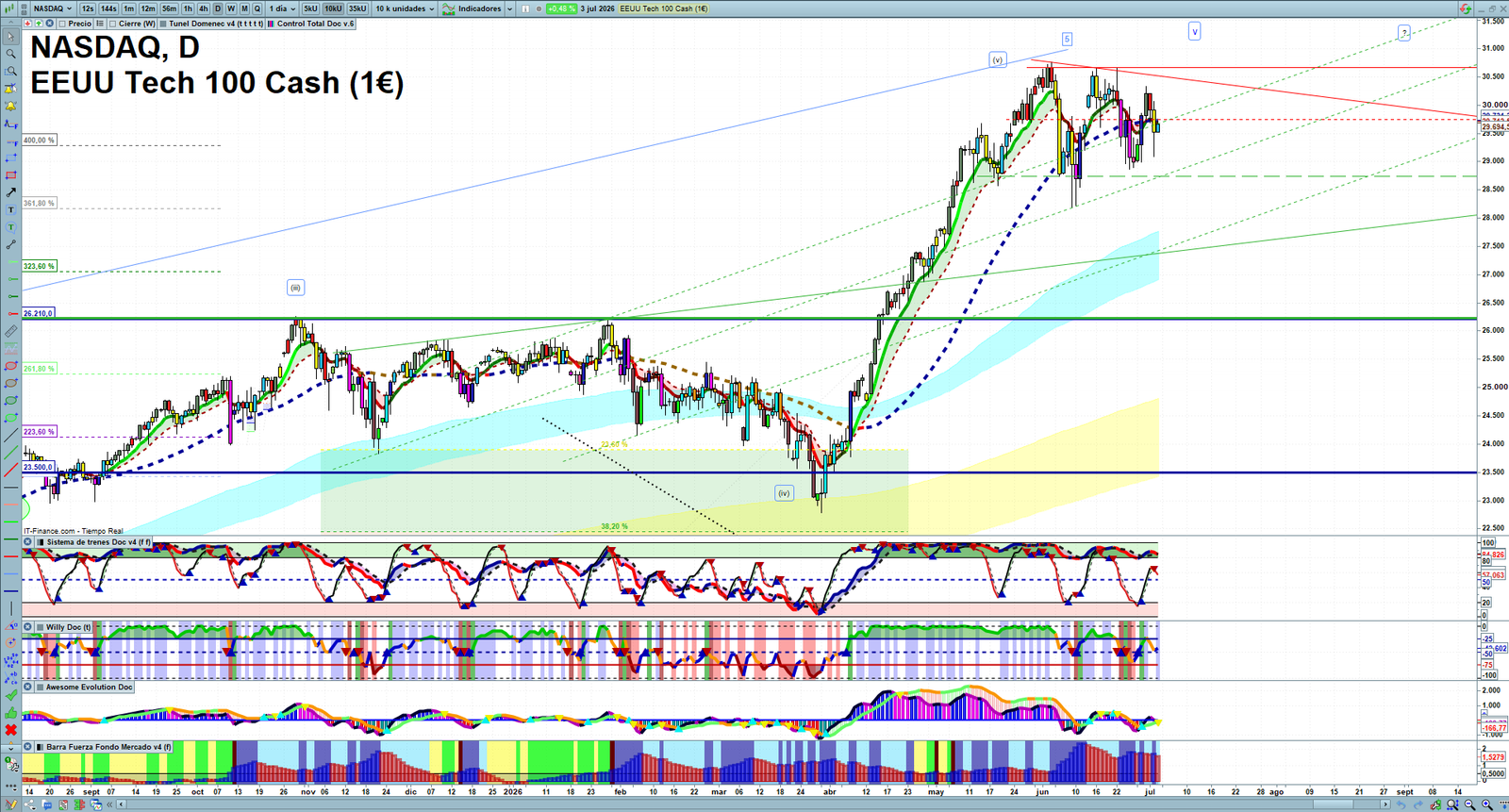Select the 1h timeframe

(188, 8)
